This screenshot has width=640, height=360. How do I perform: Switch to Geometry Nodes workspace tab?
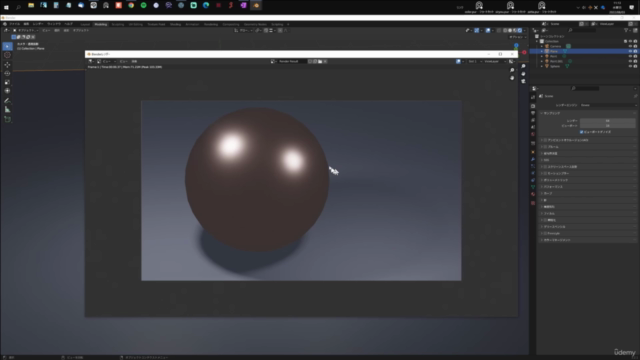(255, 24)
